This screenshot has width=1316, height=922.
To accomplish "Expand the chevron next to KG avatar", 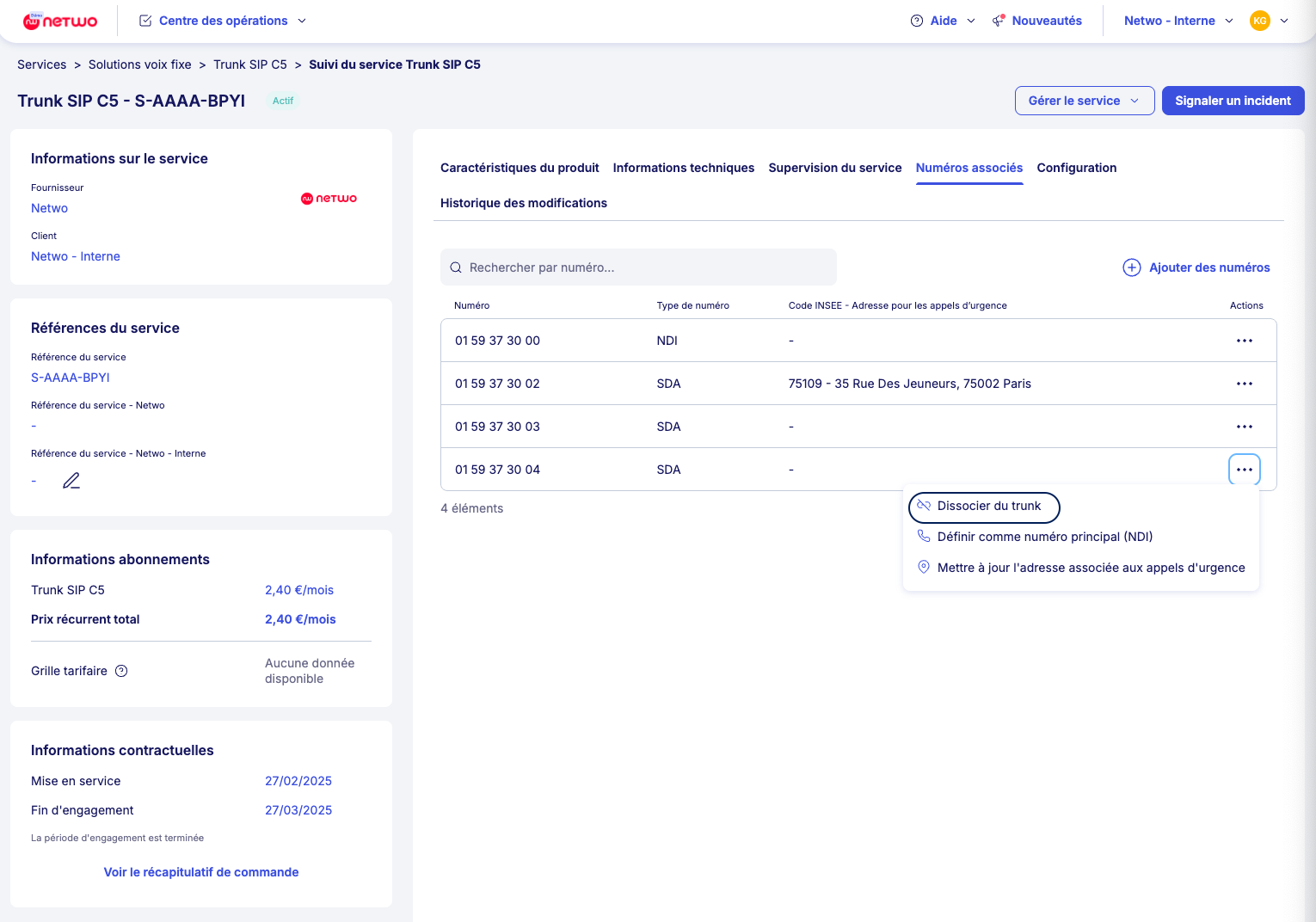I will [1284, 21].
